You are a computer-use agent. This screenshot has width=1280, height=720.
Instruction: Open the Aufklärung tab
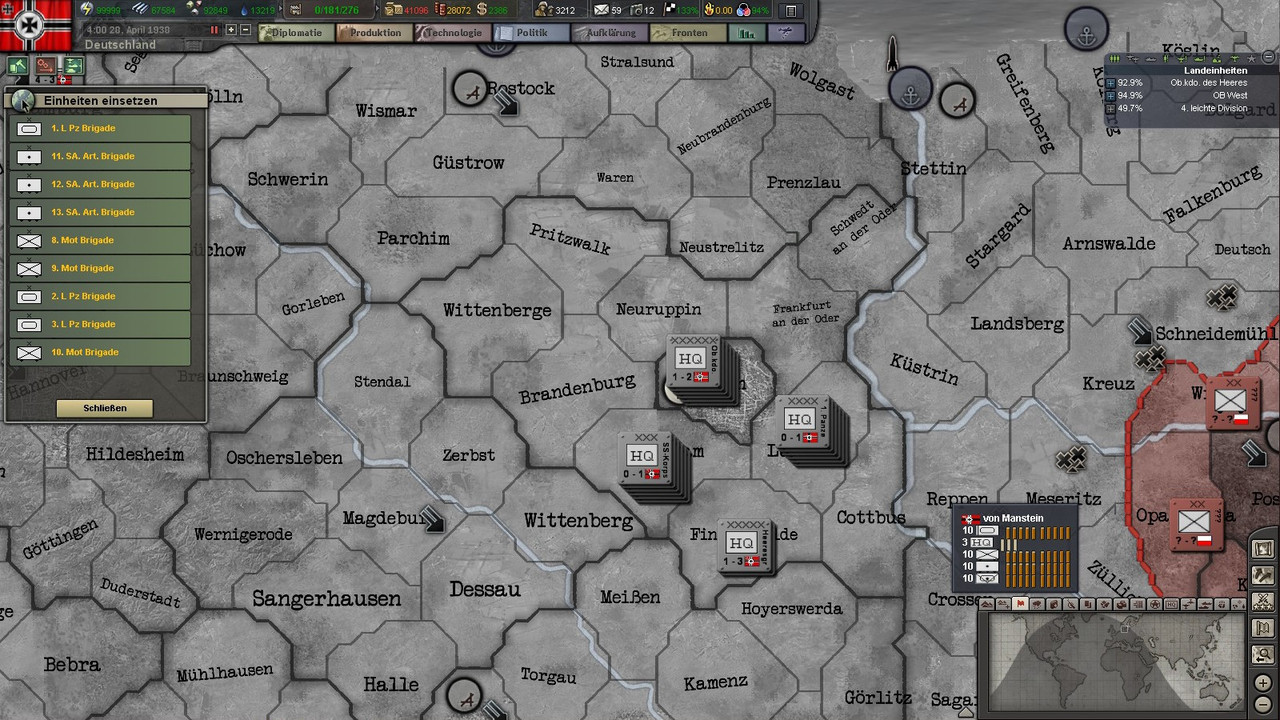coord(608,33)
